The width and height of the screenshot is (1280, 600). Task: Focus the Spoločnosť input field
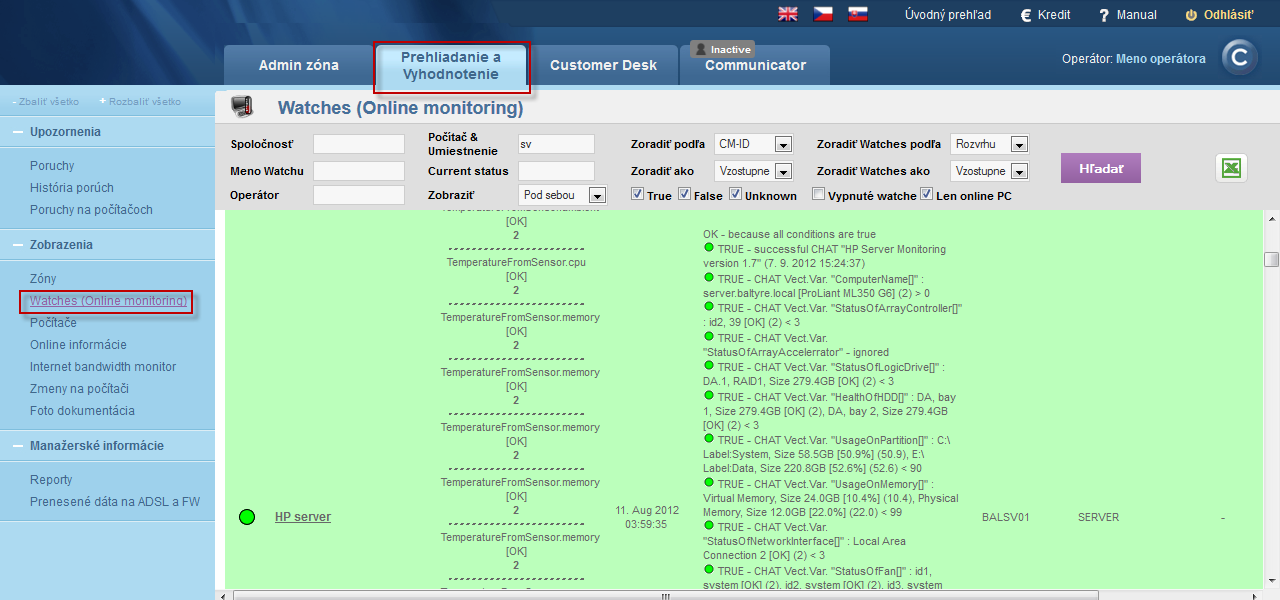pos(359,144)
